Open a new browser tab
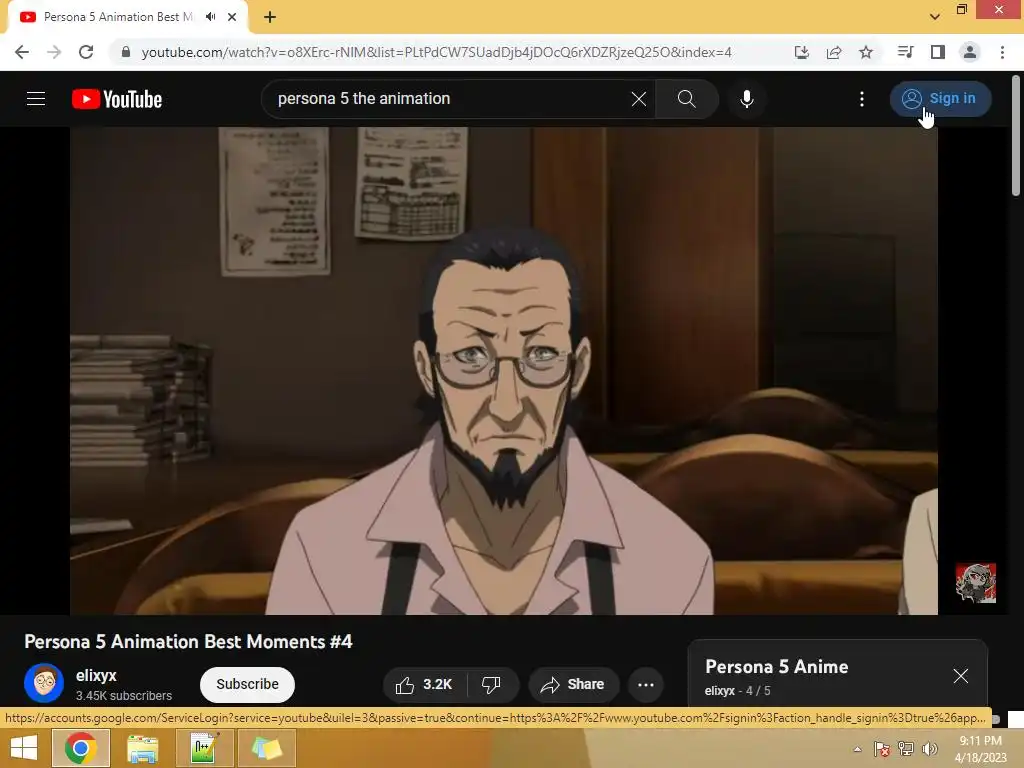1024x768 pixels. point(270,17)
